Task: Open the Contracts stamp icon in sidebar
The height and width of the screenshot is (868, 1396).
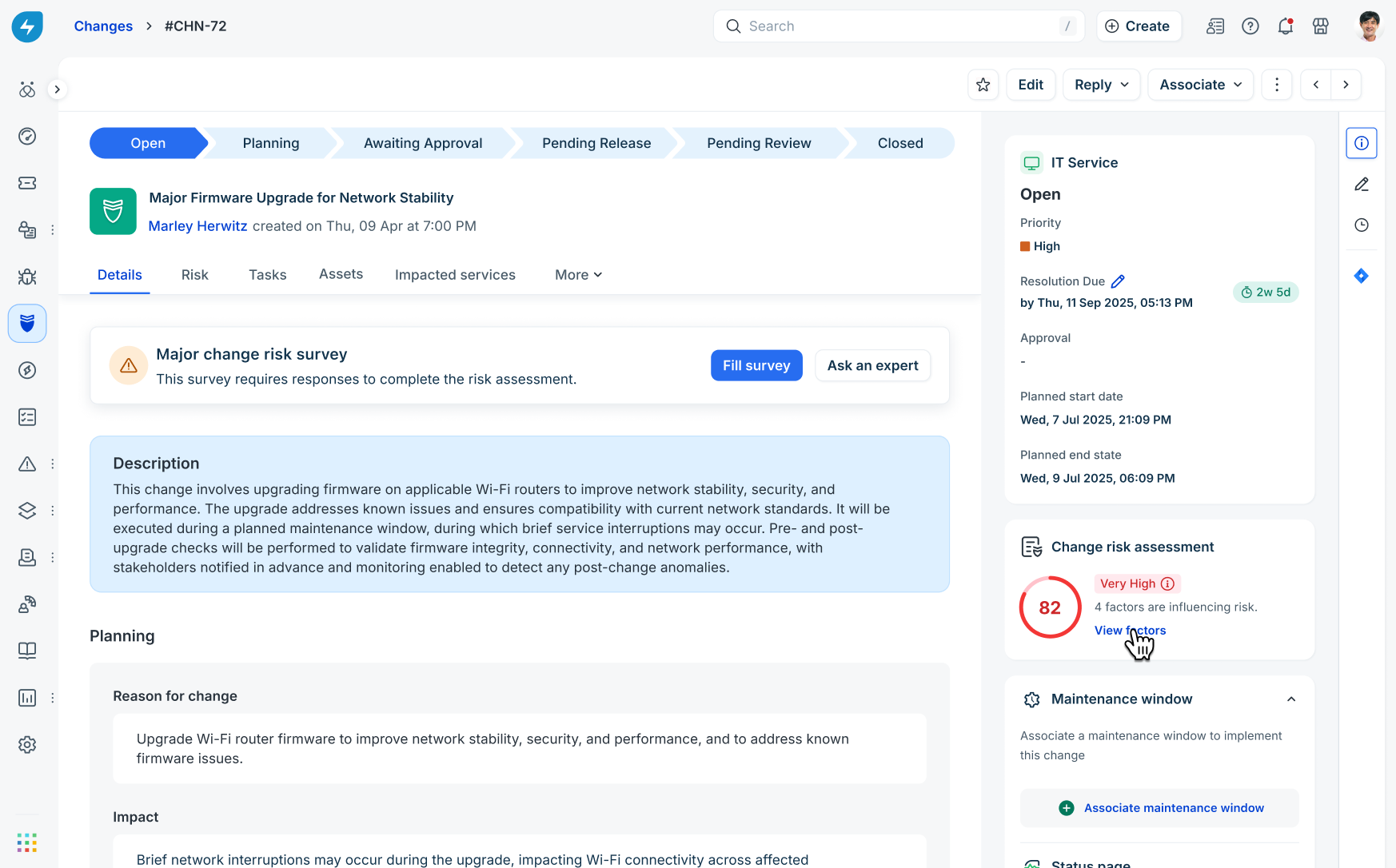Action: click(27, 557)
